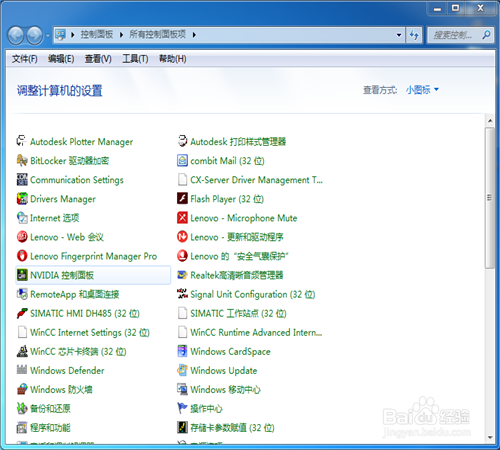Open the 编辑(E) menu
Viewport: 500px width, 450px height.
(61, 59)
